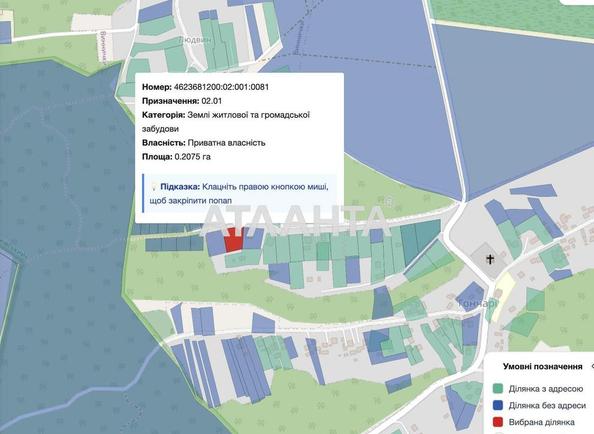Click the cadastral number 4623681200:02:001:0081
The height and width of the screenshot is (434, 594).
pyautogui.click(x=221, y=87)
